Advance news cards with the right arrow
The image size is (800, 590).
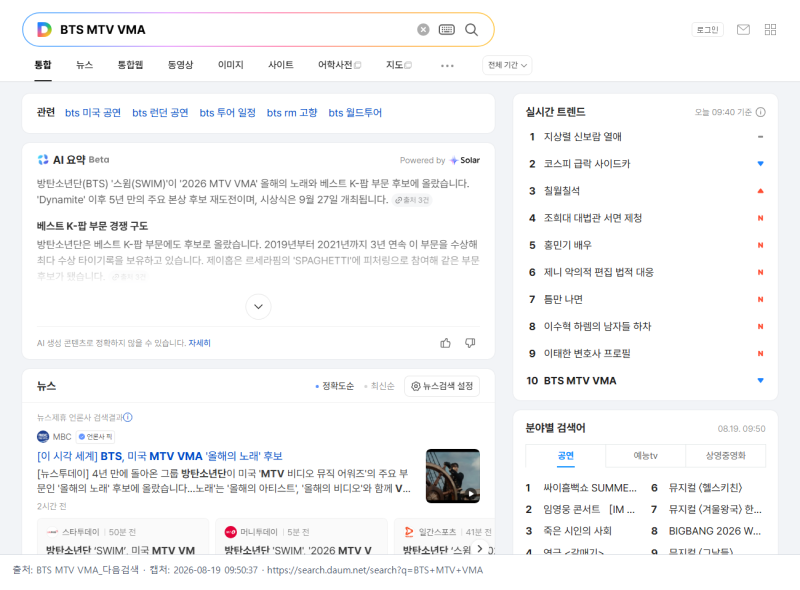[479, 548]
